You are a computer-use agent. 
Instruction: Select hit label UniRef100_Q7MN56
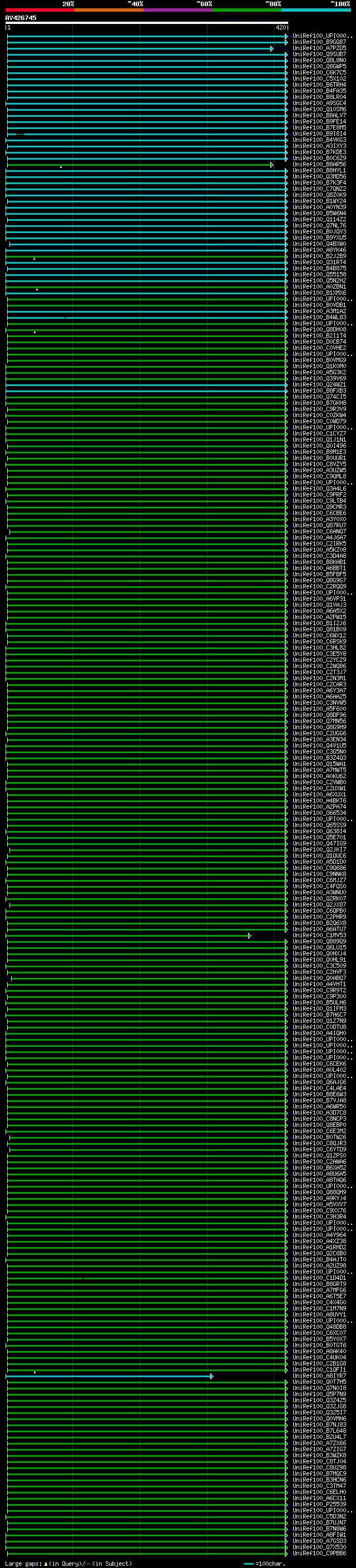(319, 721)
